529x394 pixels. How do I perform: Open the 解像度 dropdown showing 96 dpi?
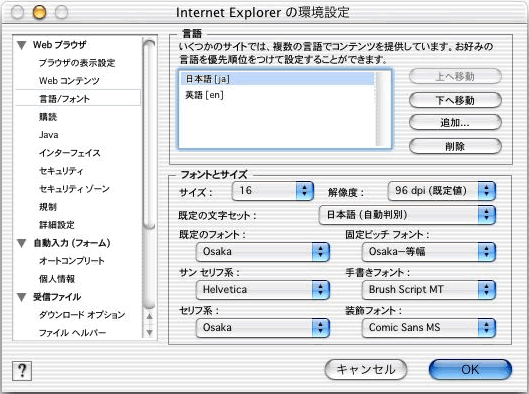[x=442, y=191]
